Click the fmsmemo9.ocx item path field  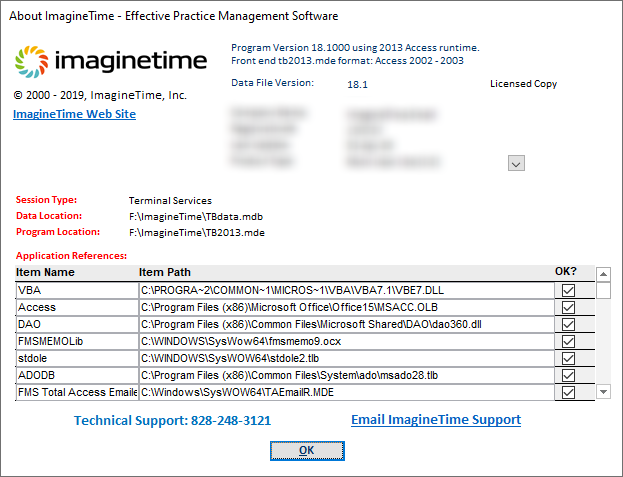tap(347, 342)
